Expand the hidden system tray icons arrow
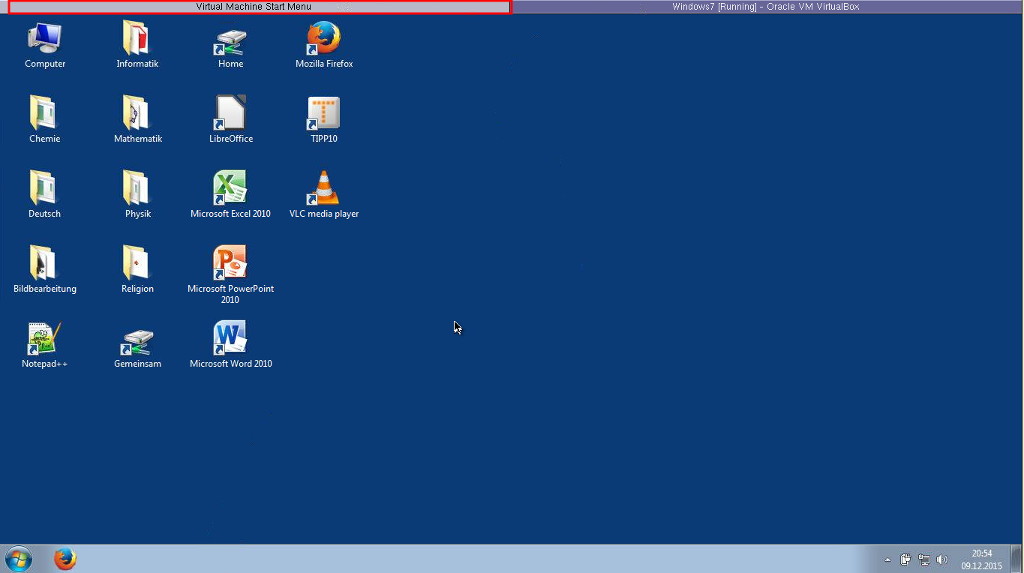 pos(887,560)
